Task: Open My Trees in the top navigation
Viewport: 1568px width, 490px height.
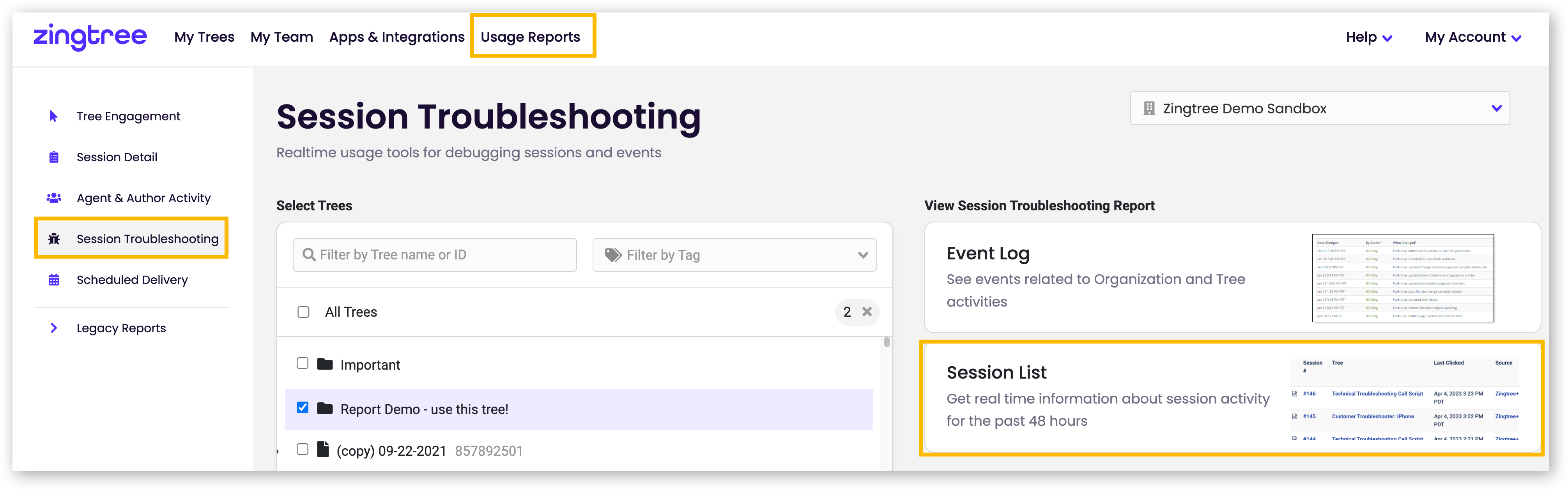Action: coord(204,37)
